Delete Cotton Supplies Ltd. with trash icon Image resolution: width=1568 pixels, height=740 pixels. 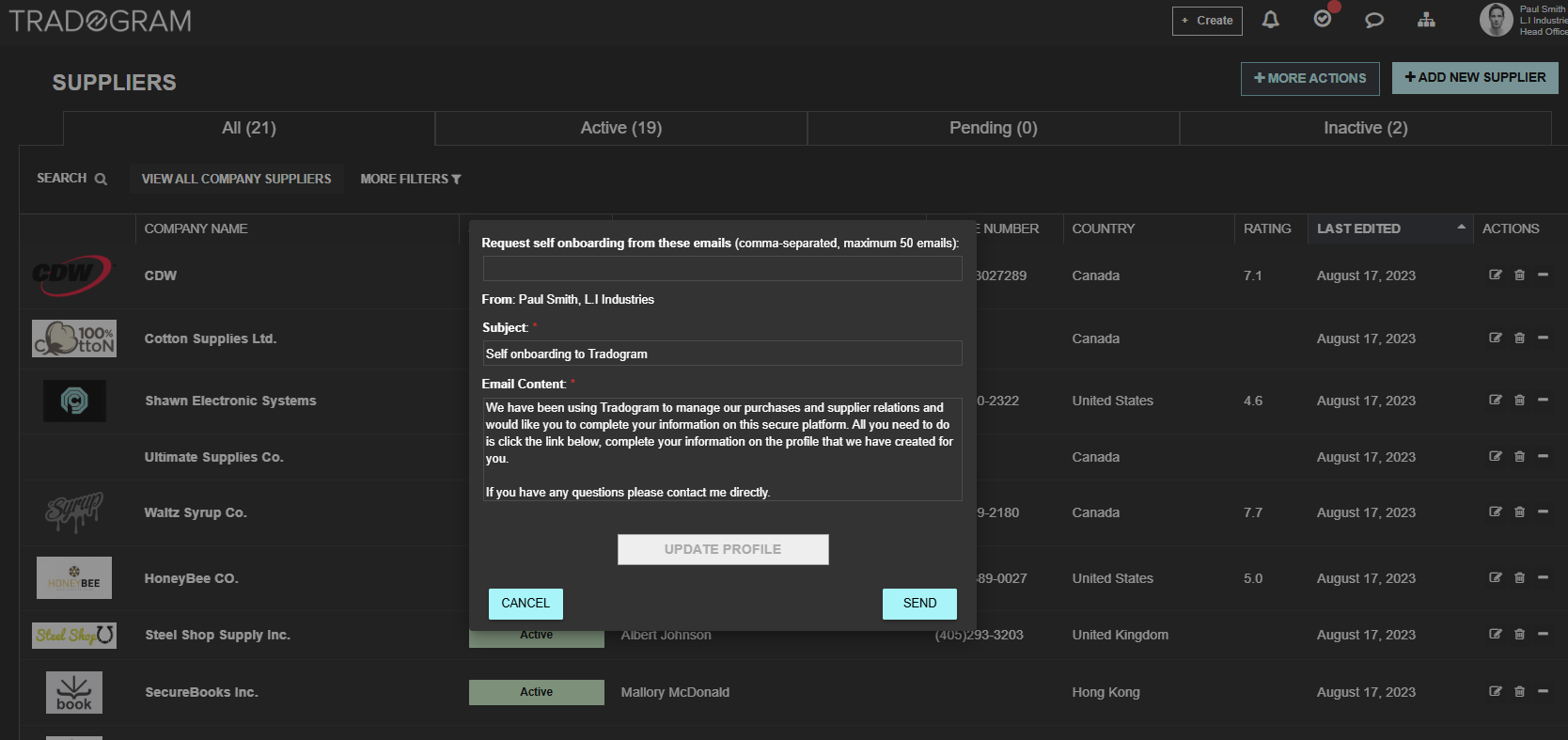click(1520, 338)
